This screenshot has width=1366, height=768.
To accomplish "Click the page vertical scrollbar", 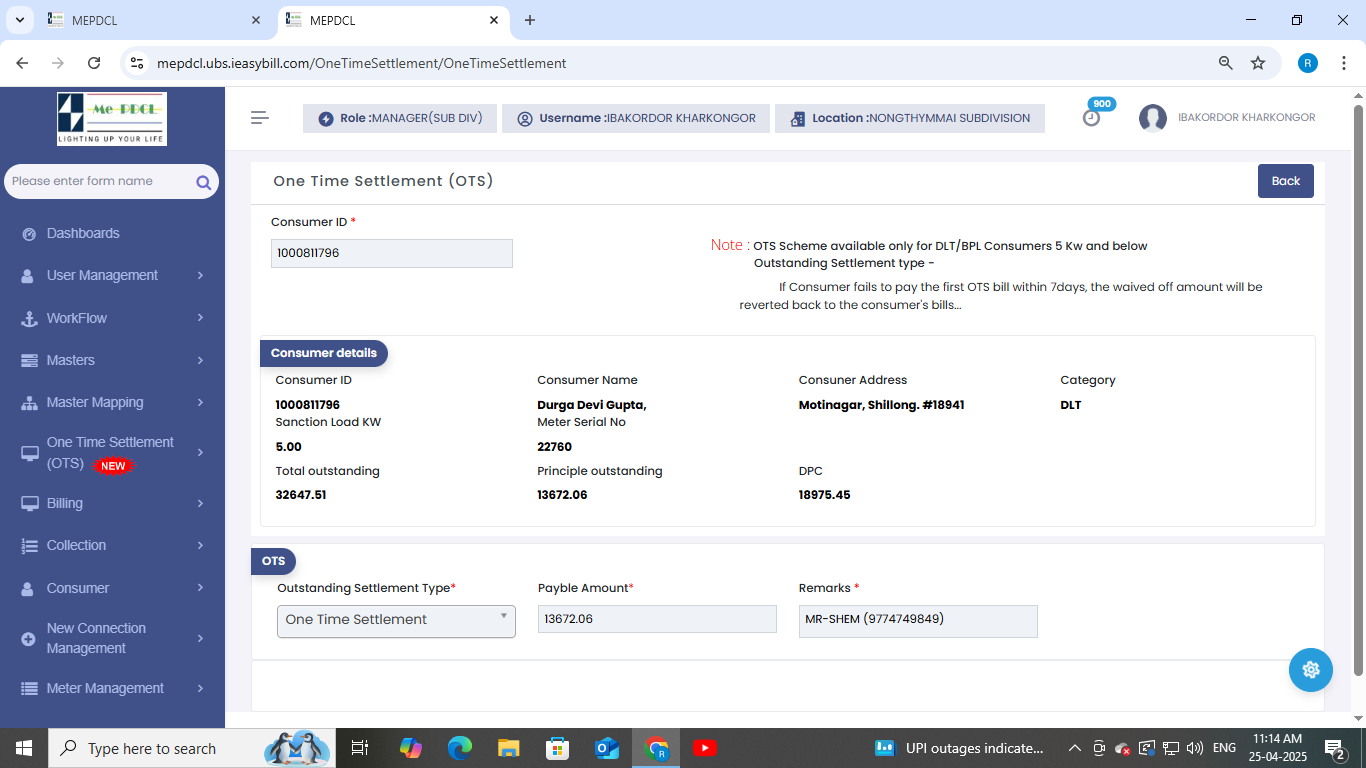I will [x=1358, y=390].
